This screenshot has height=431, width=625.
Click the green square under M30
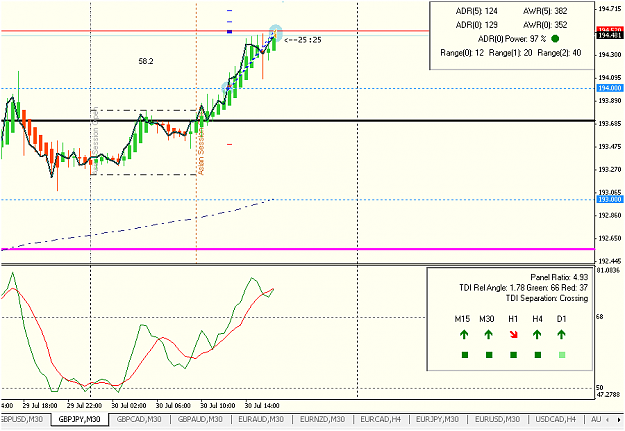click(489, 355)
